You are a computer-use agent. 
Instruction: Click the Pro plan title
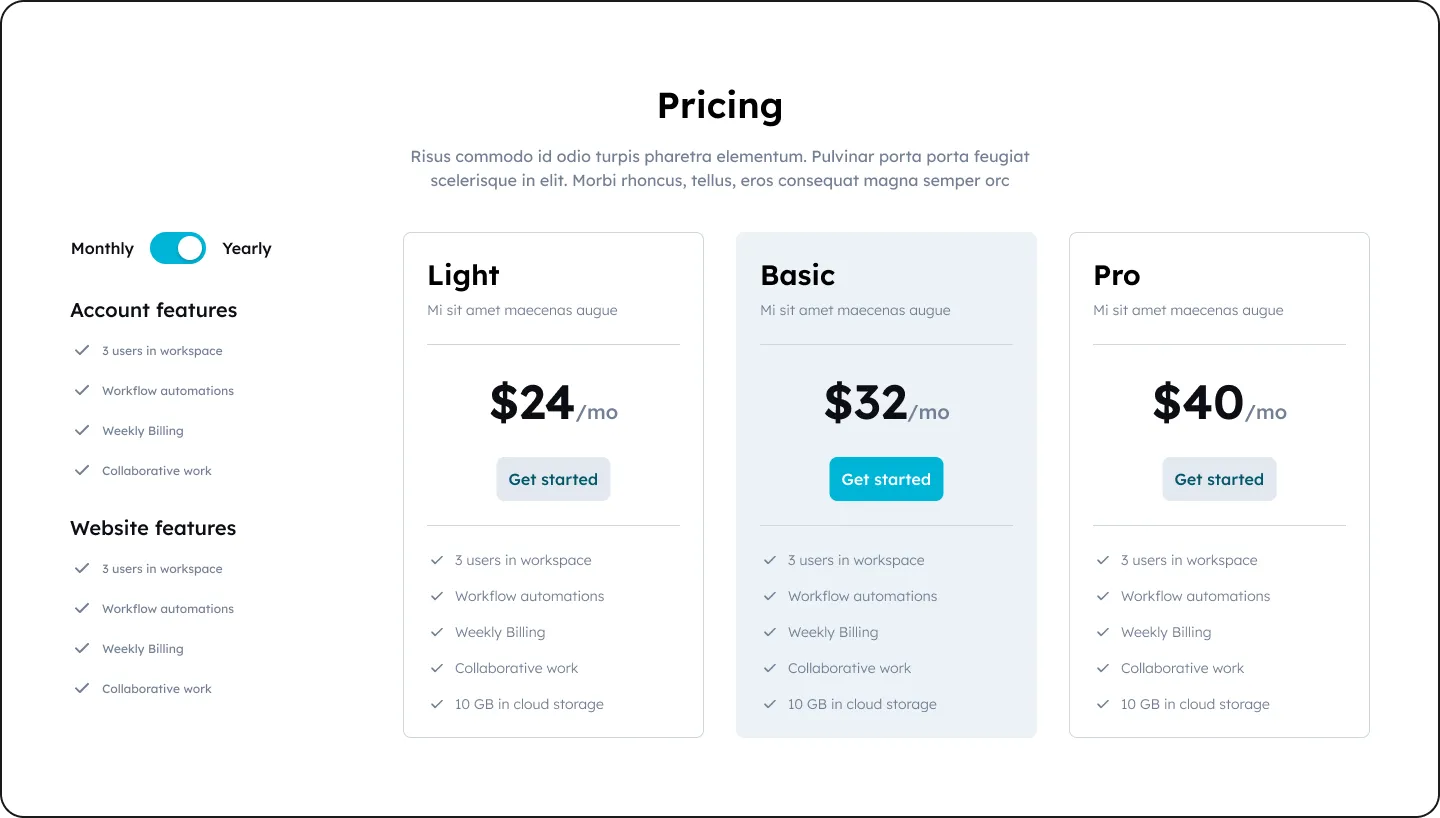1116,275
